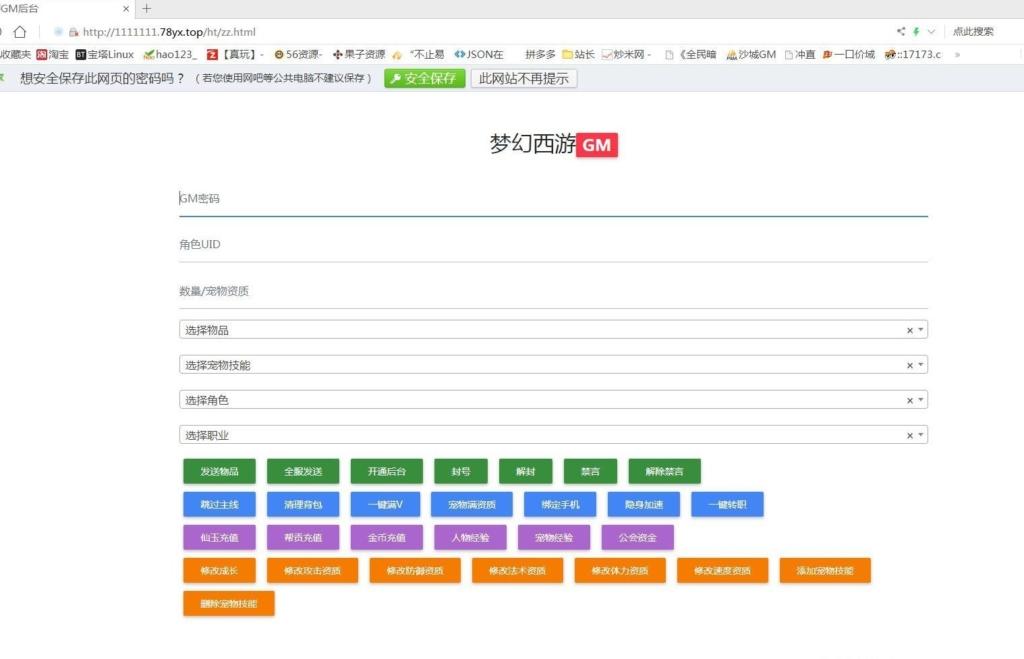
Task: Open the 沙城GM bookmark
Action: click(751, 54)
